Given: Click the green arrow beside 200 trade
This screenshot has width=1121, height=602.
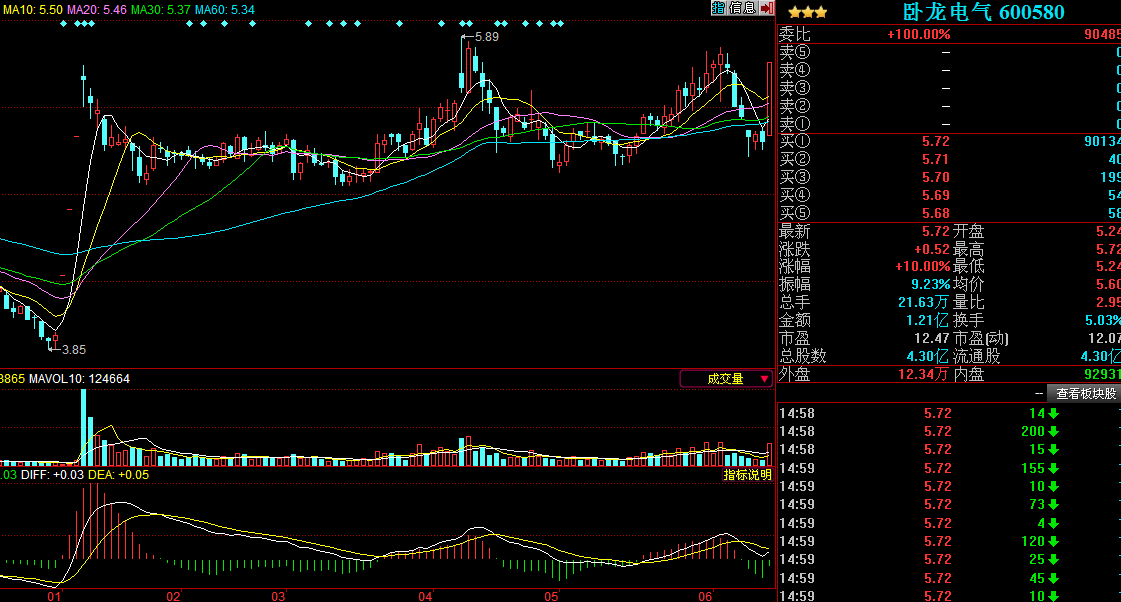Looking at the screenshot, I should [x=1053, y=432].
